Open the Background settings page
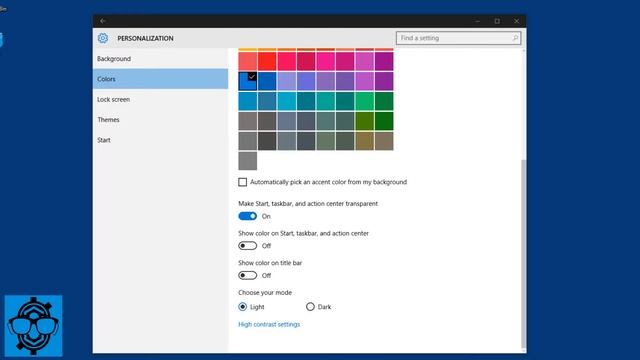The image size is (640, 360). (x=160, y=59)
